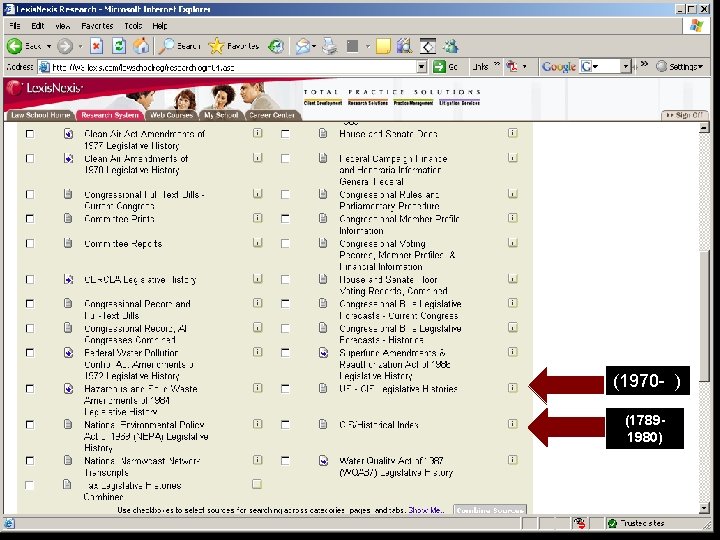Click the Back arrow button in toolbar
Image resolution: width=720 pixels, height=540 pixels.
[15, 46]
